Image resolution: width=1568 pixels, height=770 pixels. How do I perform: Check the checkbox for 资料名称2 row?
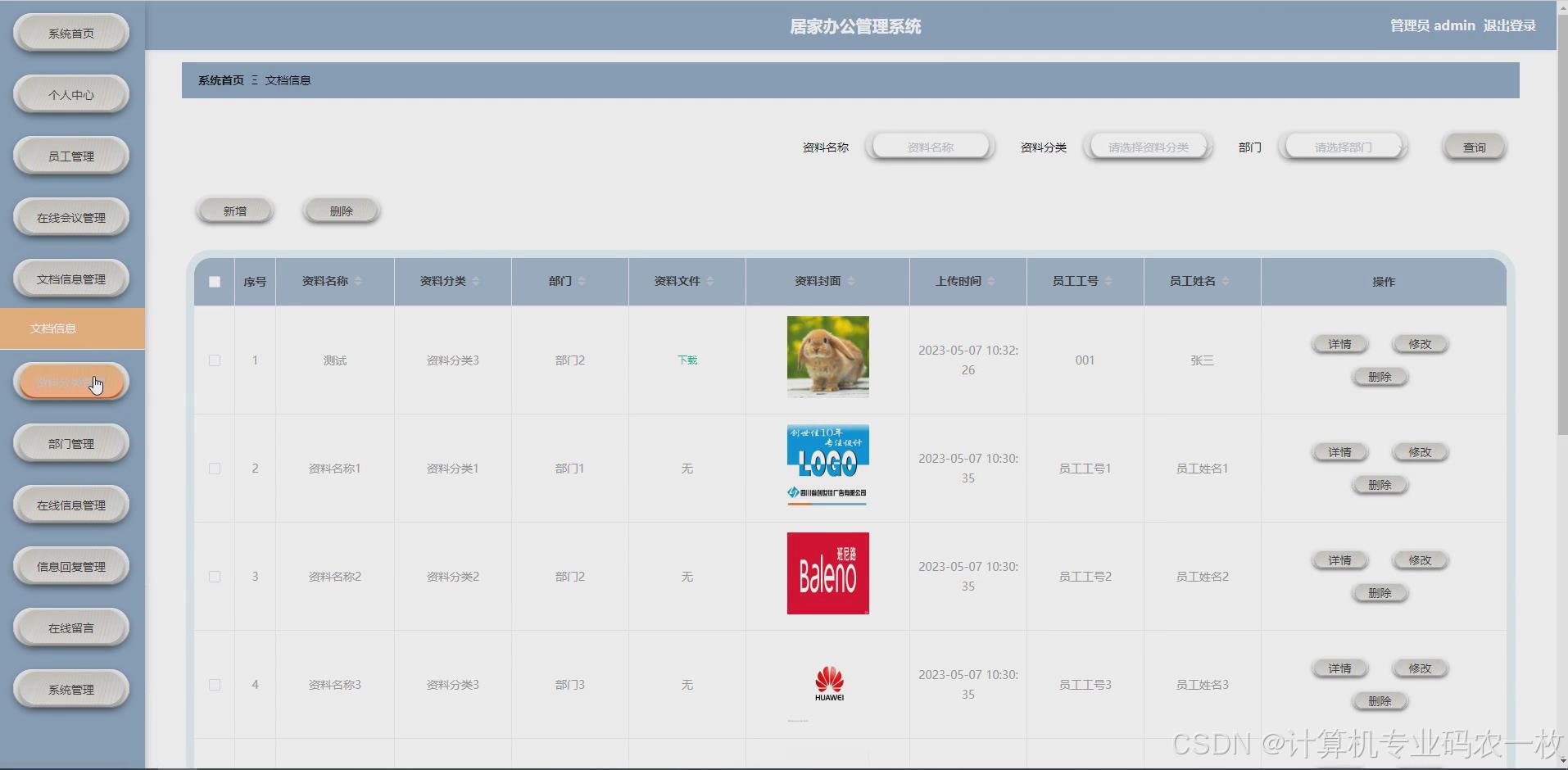214,576
